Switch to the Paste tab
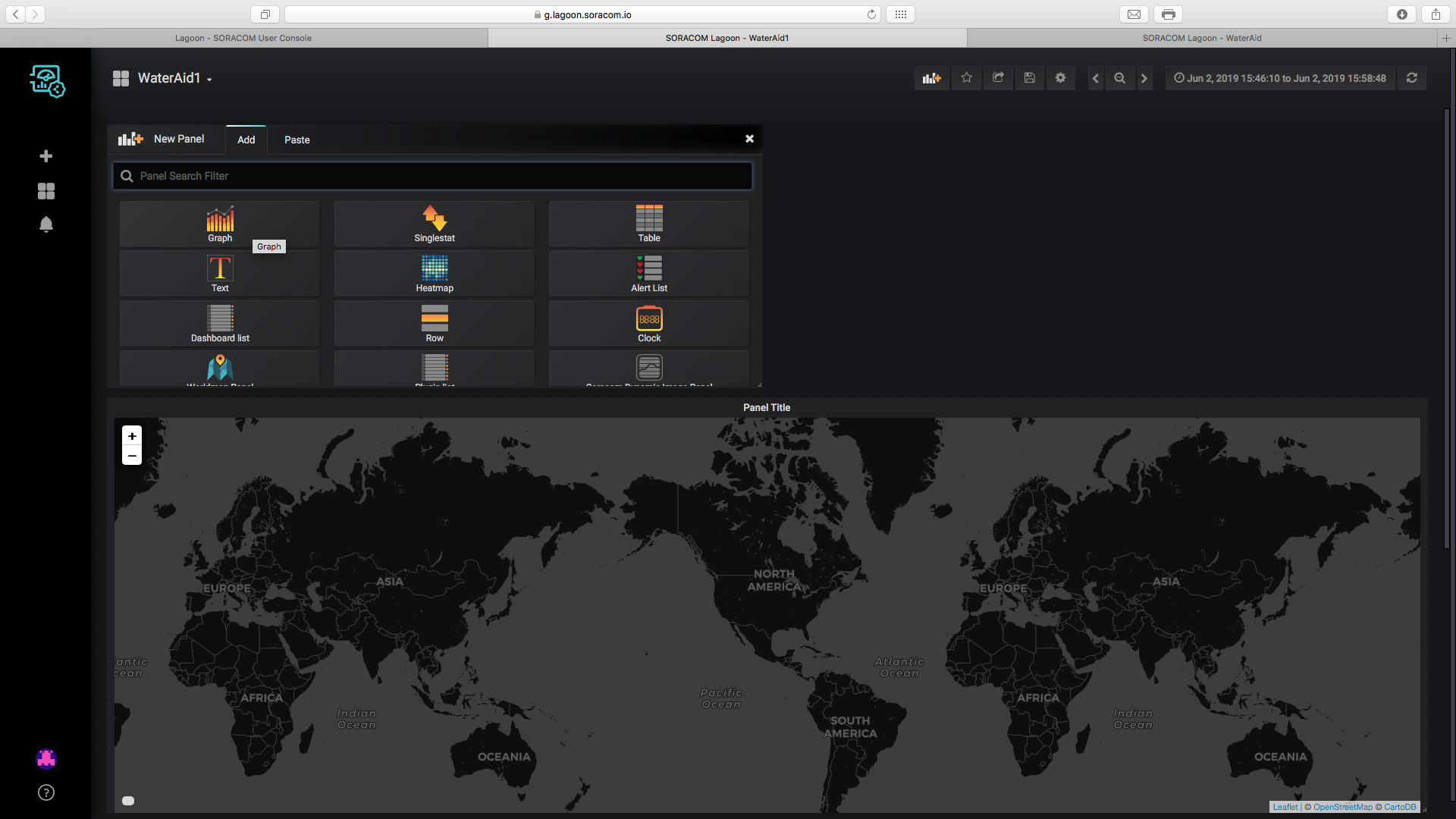This screenshot has width=1456, height=819. click(297, 140)
